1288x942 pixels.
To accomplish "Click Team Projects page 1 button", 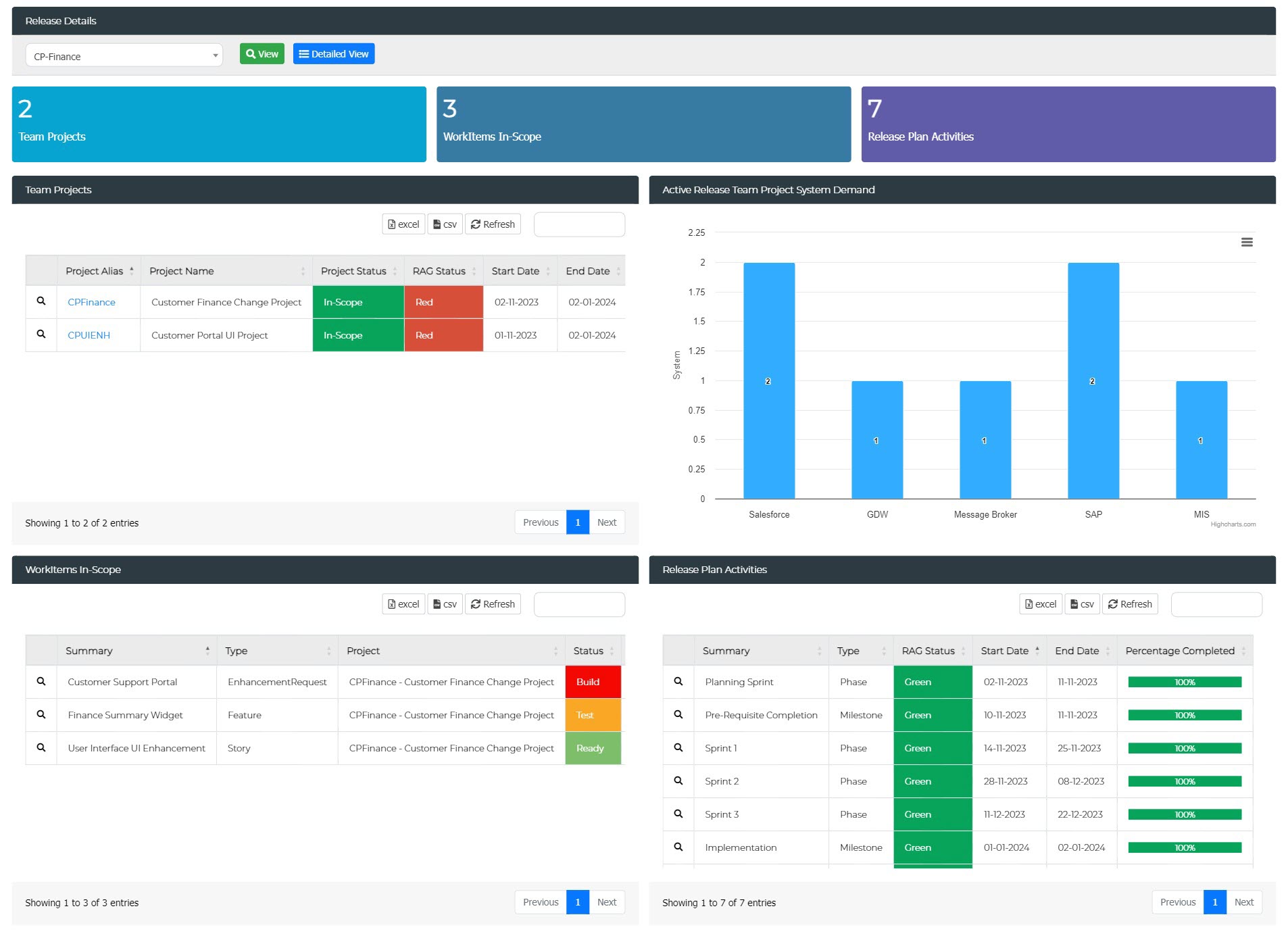I will [x=578, y=522].
